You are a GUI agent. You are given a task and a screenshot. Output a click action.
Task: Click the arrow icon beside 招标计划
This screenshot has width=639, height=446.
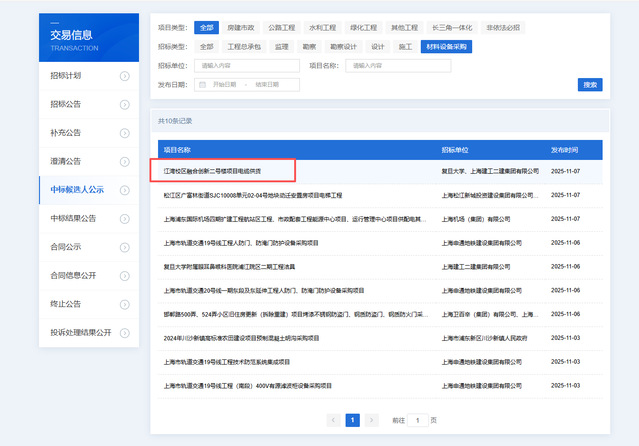click(124, 76)
